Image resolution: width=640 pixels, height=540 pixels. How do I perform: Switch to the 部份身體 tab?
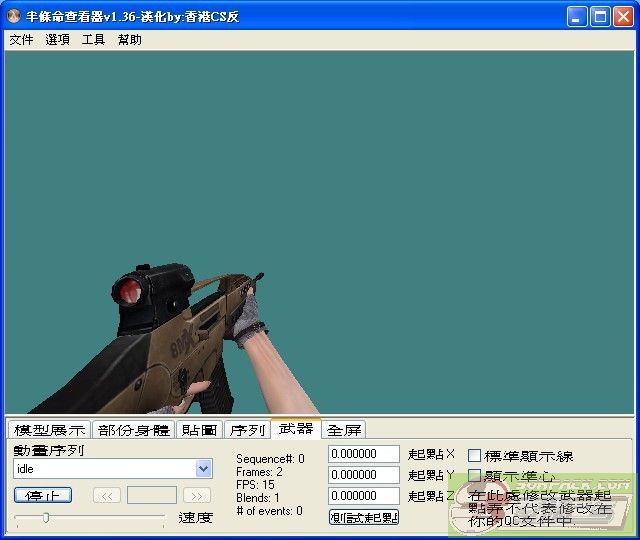[x=133, y=430]
